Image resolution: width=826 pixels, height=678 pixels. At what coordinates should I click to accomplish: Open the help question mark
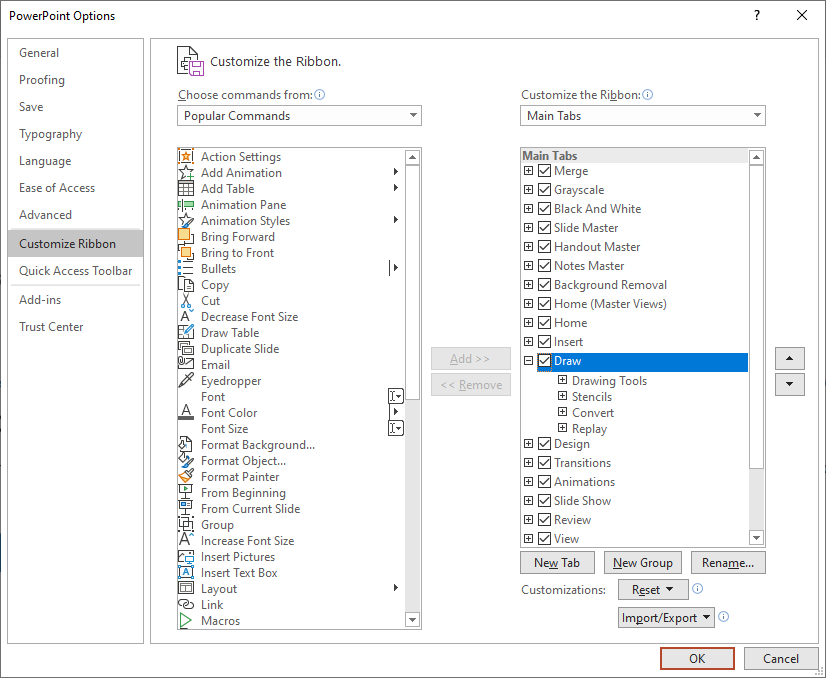click(x=757, y=15)
